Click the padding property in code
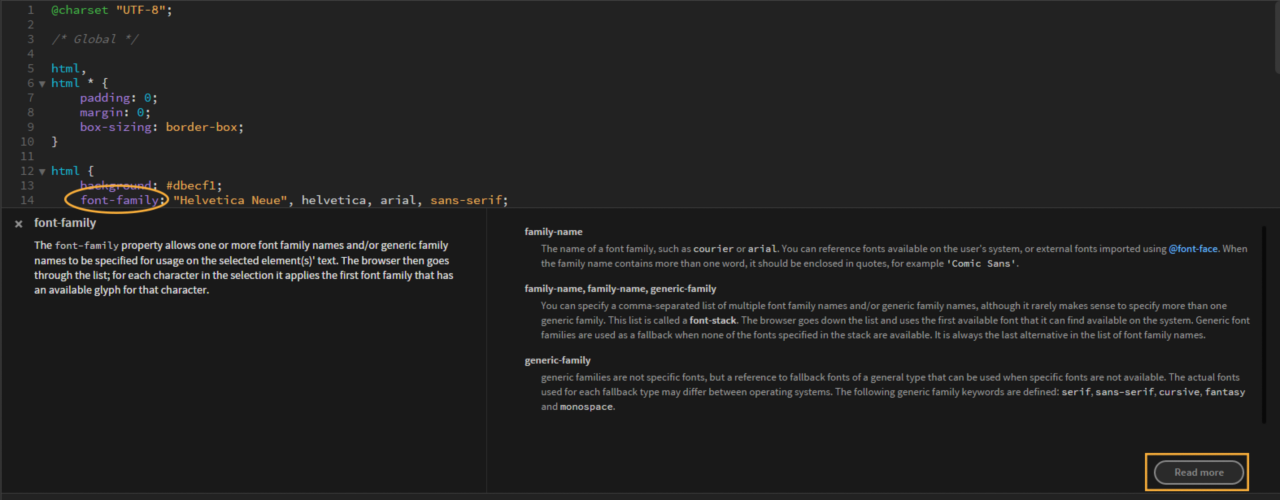The image size is (1280, 500). tap(106, 98)
